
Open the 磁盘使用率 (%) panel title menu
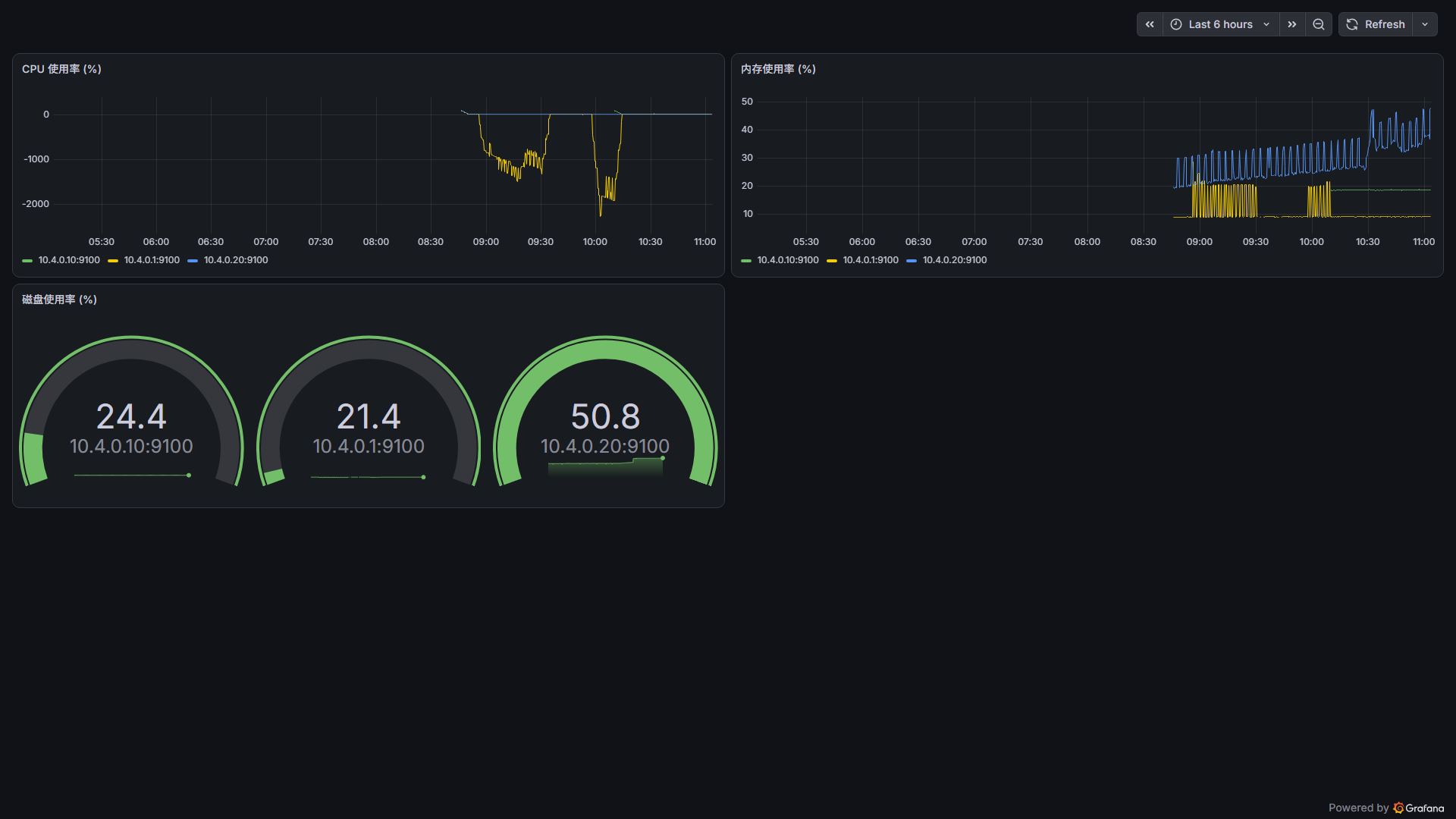(x=59, y=300)
